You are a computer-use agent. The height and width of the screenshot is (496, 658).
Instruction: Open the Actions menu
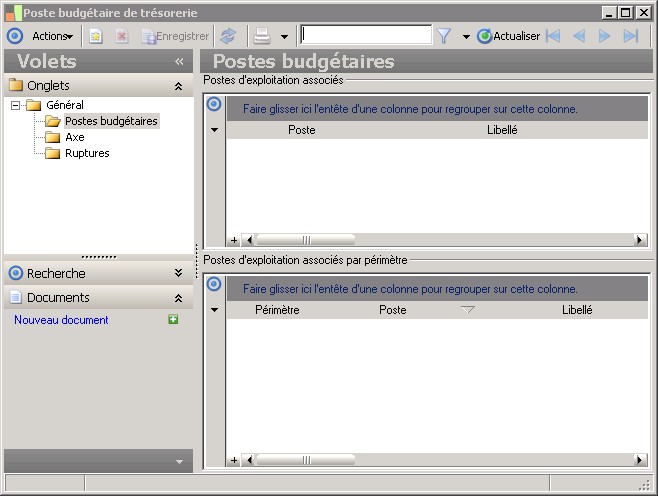click(52, 36)
